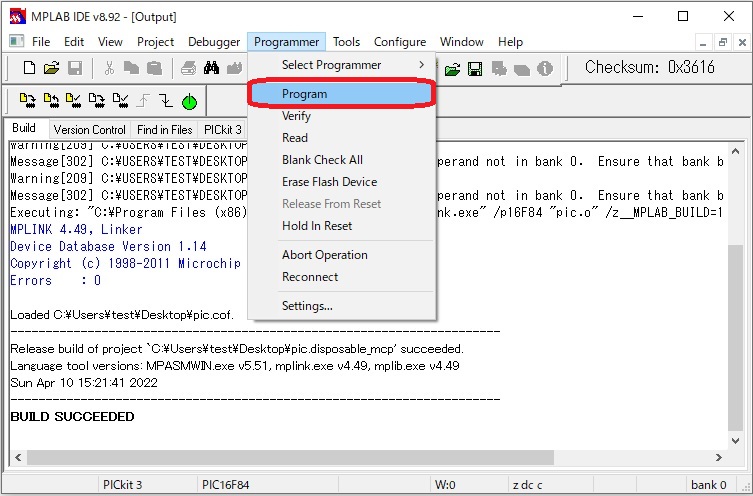Click the horizontal scrollbar thumb in the Output window
The height and width of the screenshot is (496, 753).
(290, 458)
